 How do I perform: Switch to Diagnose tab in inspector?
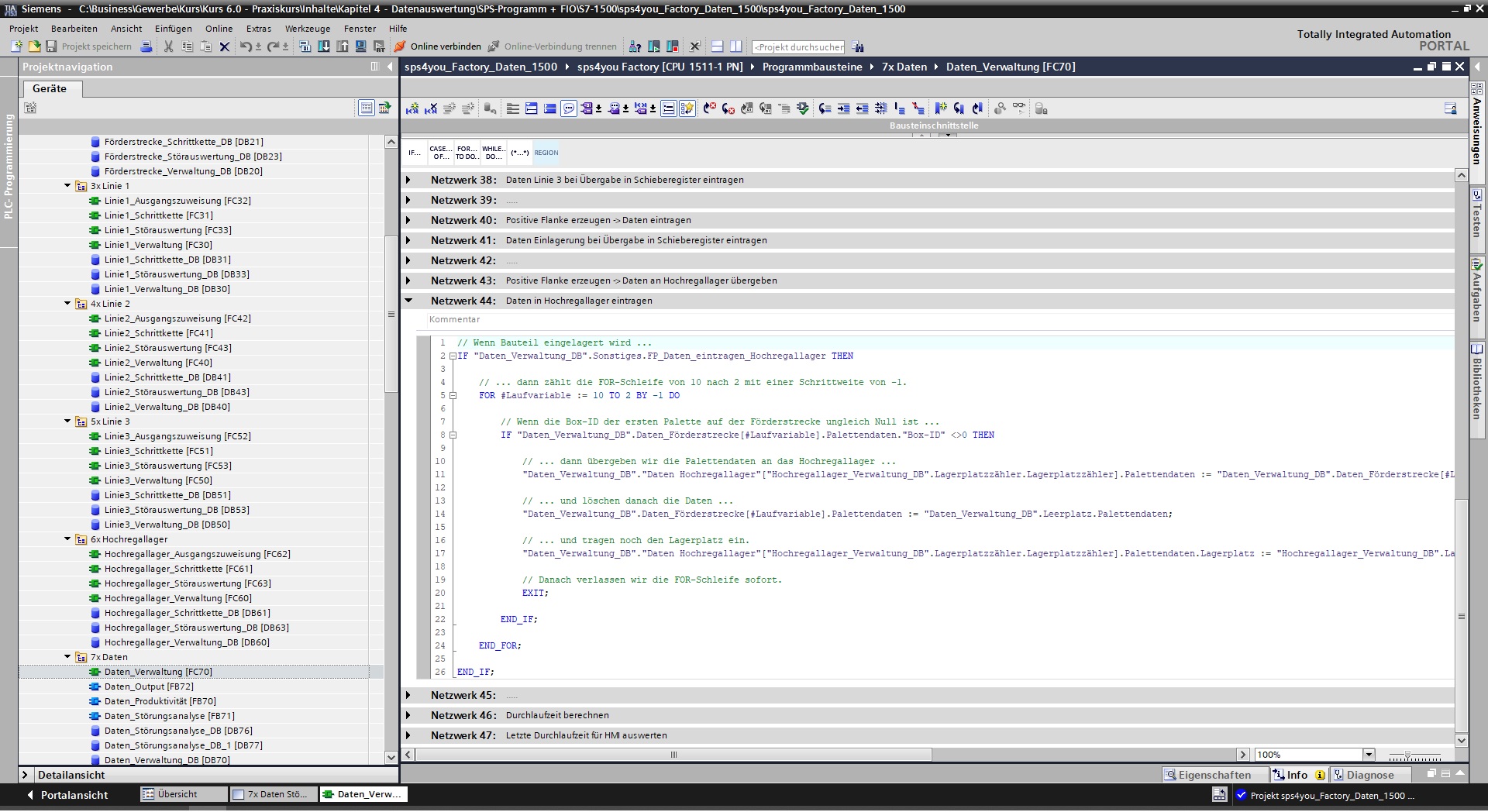[x=1369, y=775]
